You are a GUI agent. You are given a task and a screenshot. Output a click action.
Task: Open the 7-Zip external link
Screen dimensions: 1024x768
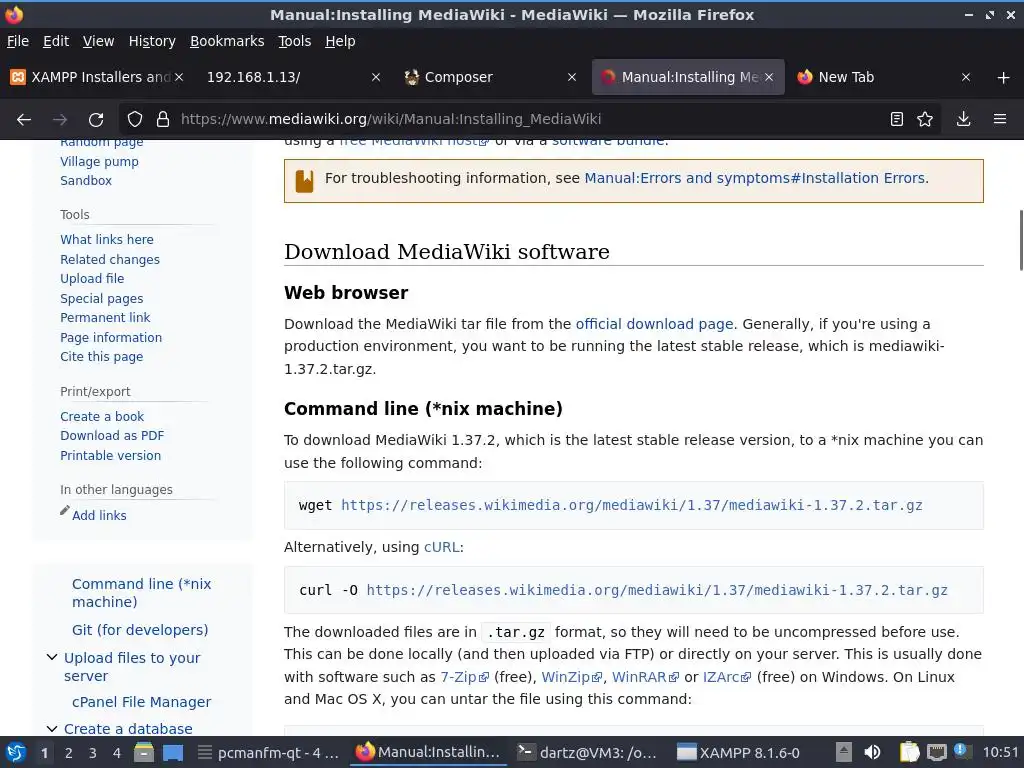pos(464,677)
